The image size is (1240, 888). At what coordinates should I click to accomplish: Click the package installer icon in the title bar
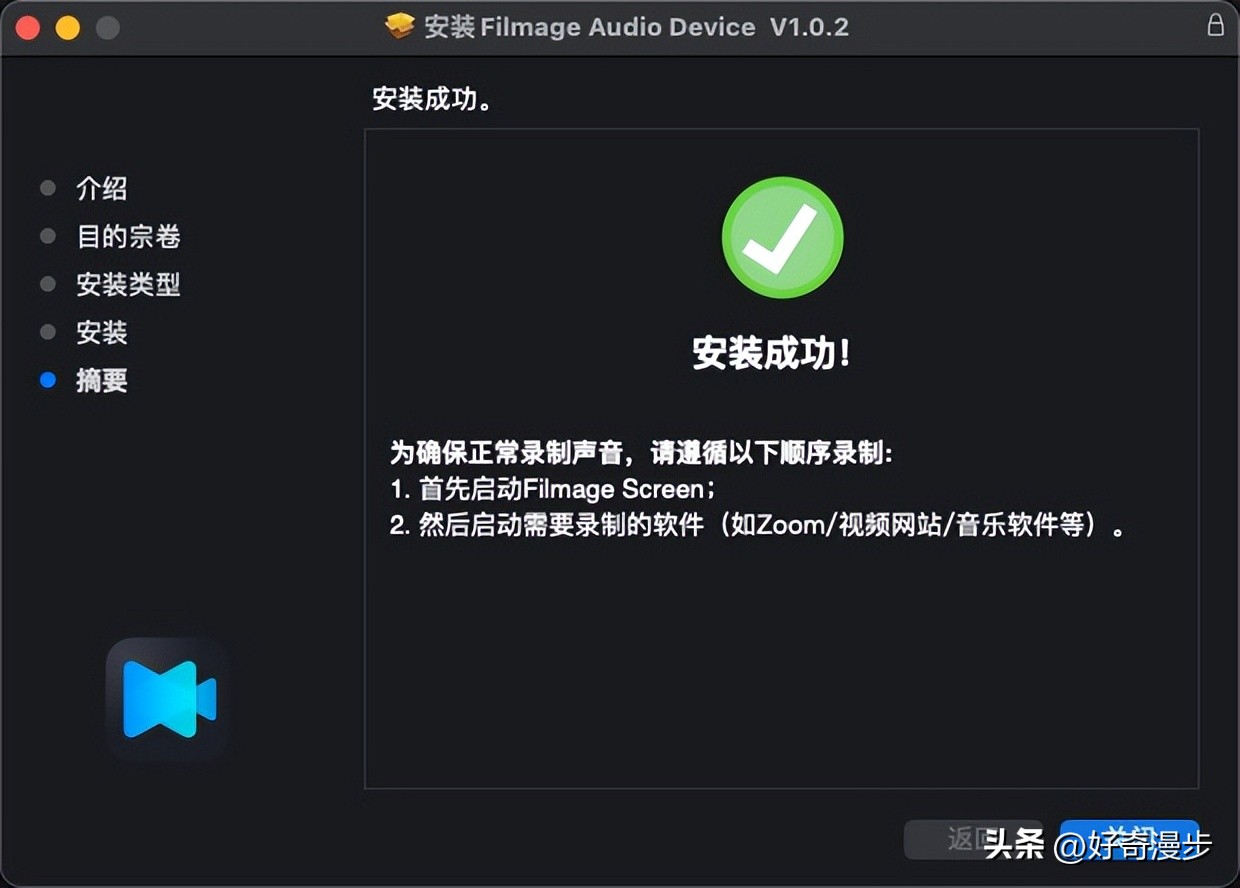point(399,26)
